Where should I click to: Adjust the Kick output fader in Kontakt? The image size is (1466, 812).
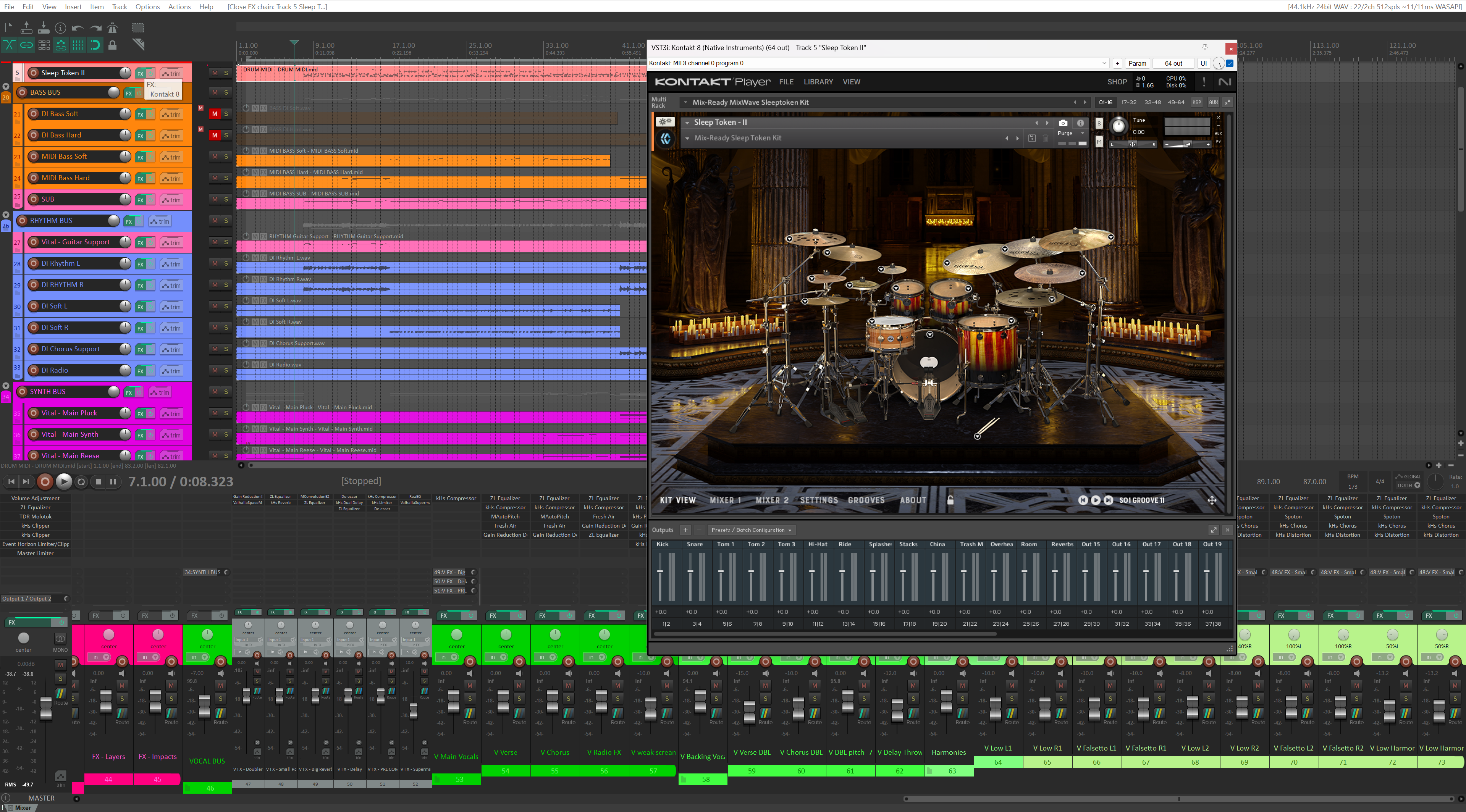click(x=660, y=572)
